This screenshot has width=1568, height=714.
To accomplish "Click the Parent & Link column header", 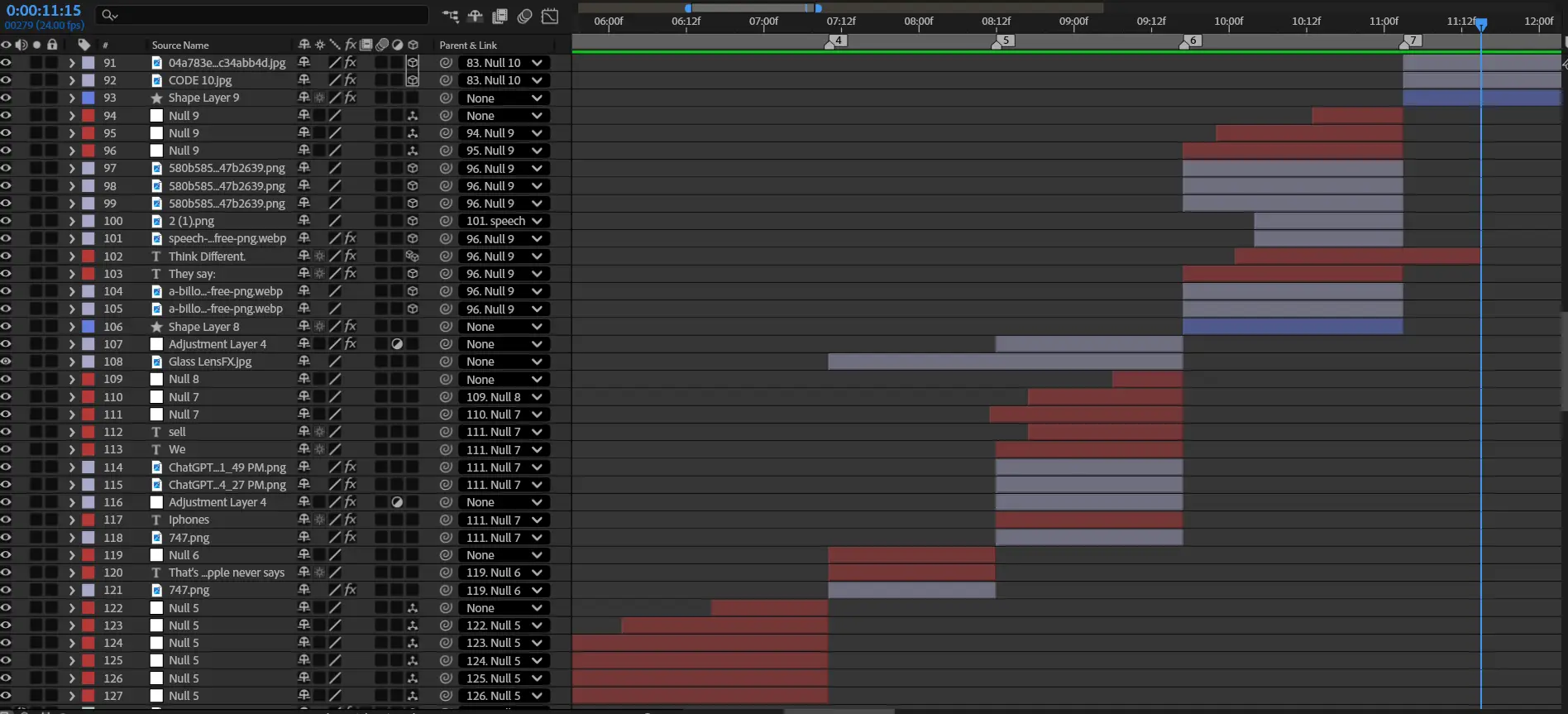I will pos(468,45).
